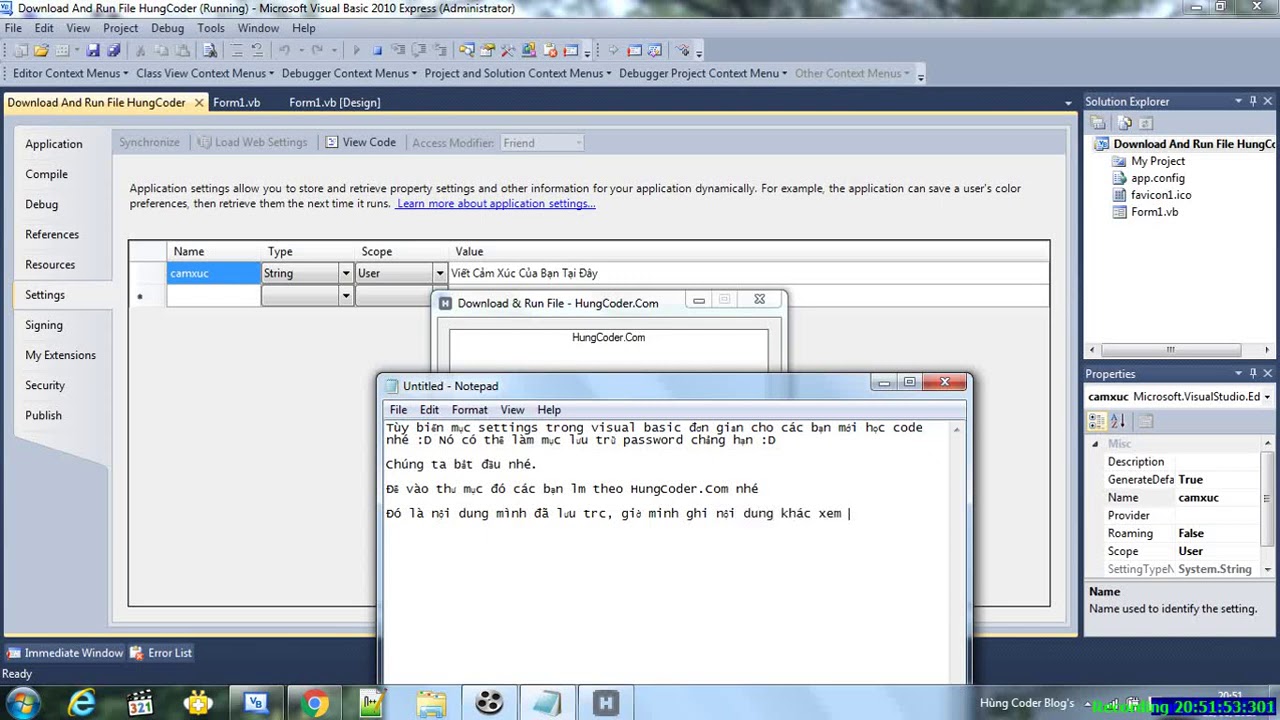Launch Internet Explorer from taskbar

(81, 703)
